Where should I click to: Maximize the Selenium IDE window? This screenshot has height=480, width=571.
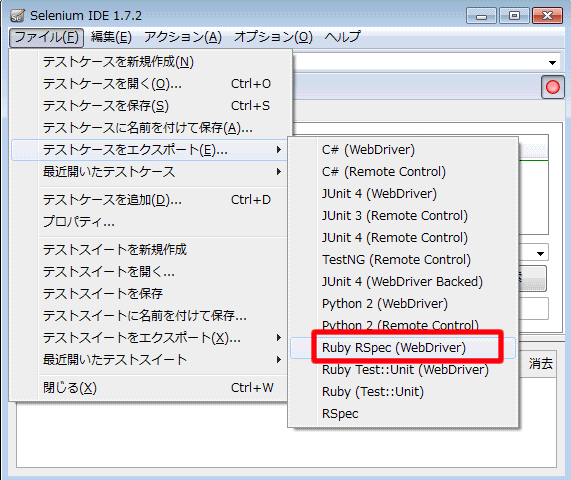(x=514, y=16)
